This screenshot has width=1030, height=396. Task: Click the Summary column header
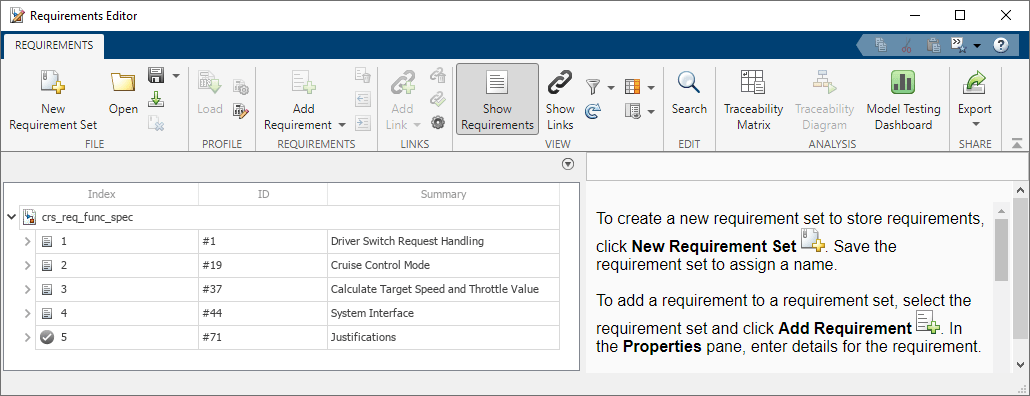point(443,194)
